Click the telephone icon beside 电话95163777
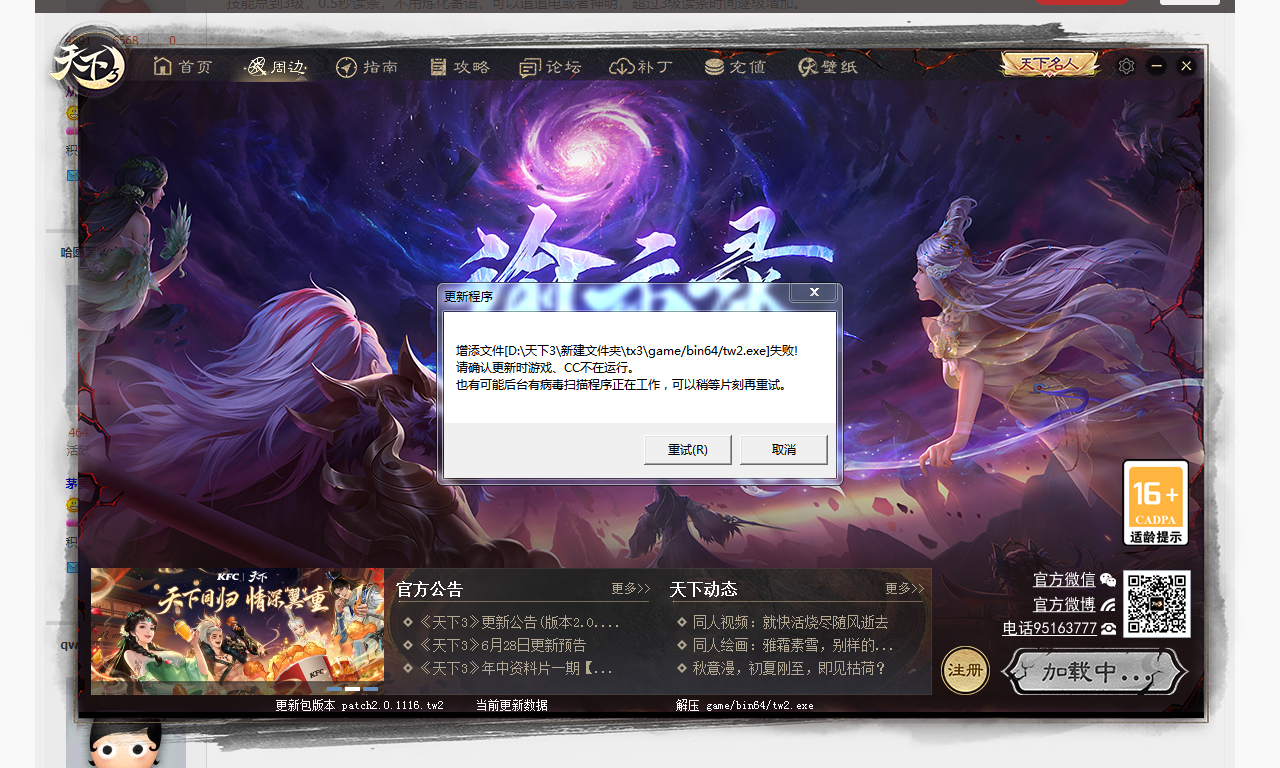1280x768 pixels. (x=1108, y=628)
